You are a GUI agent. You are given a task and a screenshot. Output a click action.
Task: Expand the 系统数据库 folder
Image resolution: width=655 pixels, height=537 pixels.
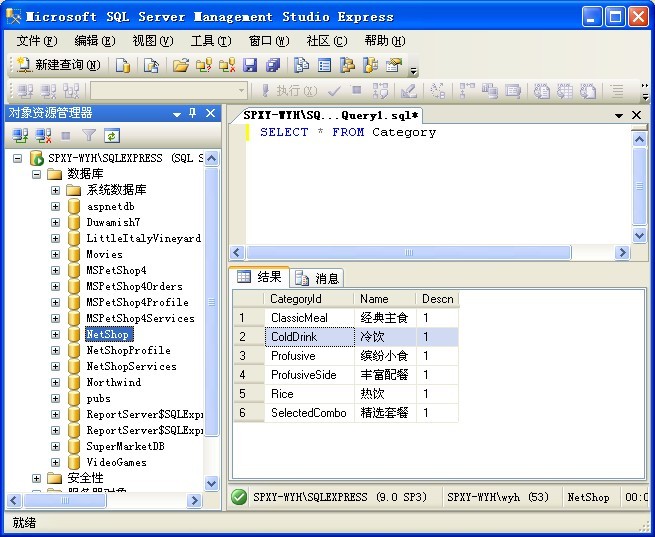coord(55,190)
